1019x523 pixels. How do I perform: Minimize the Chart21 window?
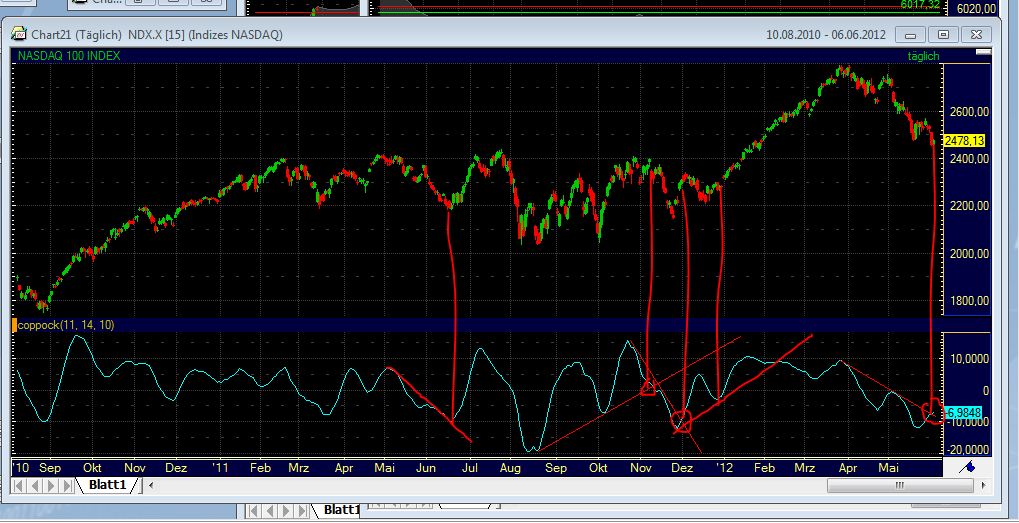tap(910, 34)
